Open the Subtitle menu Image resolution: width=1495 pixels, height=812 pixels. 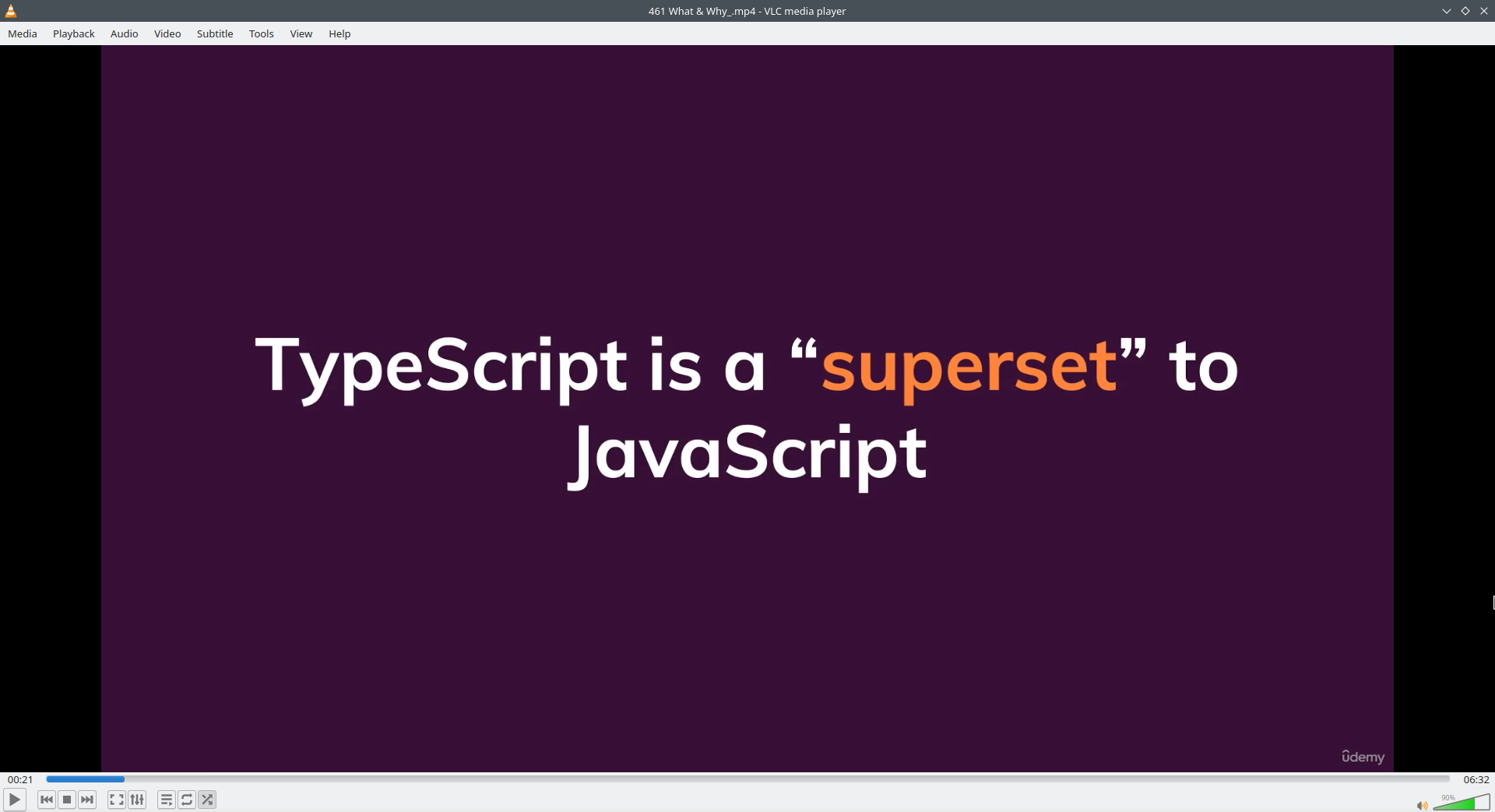pyautogui.click(x=215, y=33)
